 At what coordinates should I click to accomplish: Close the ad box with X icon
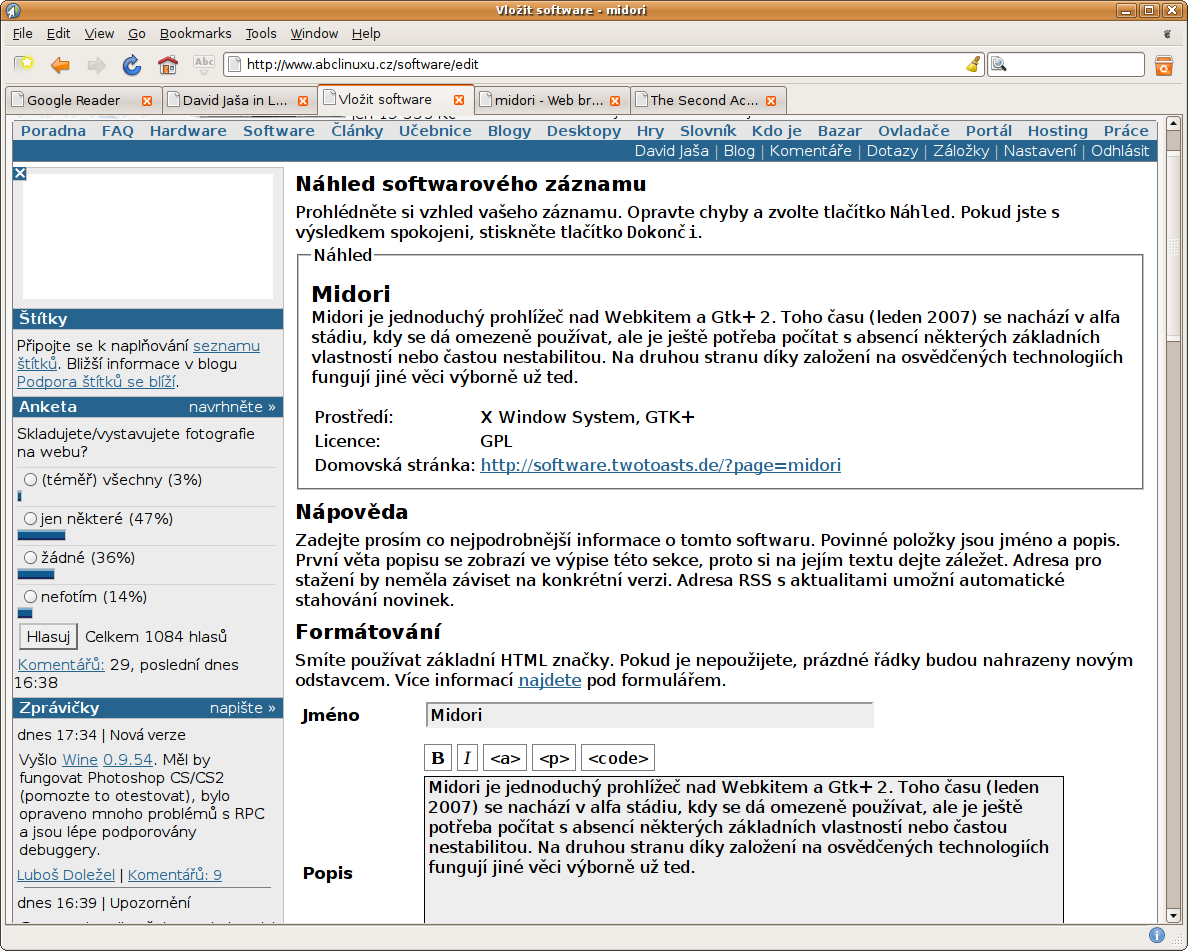pyautogui.click(x=20, y=173)
